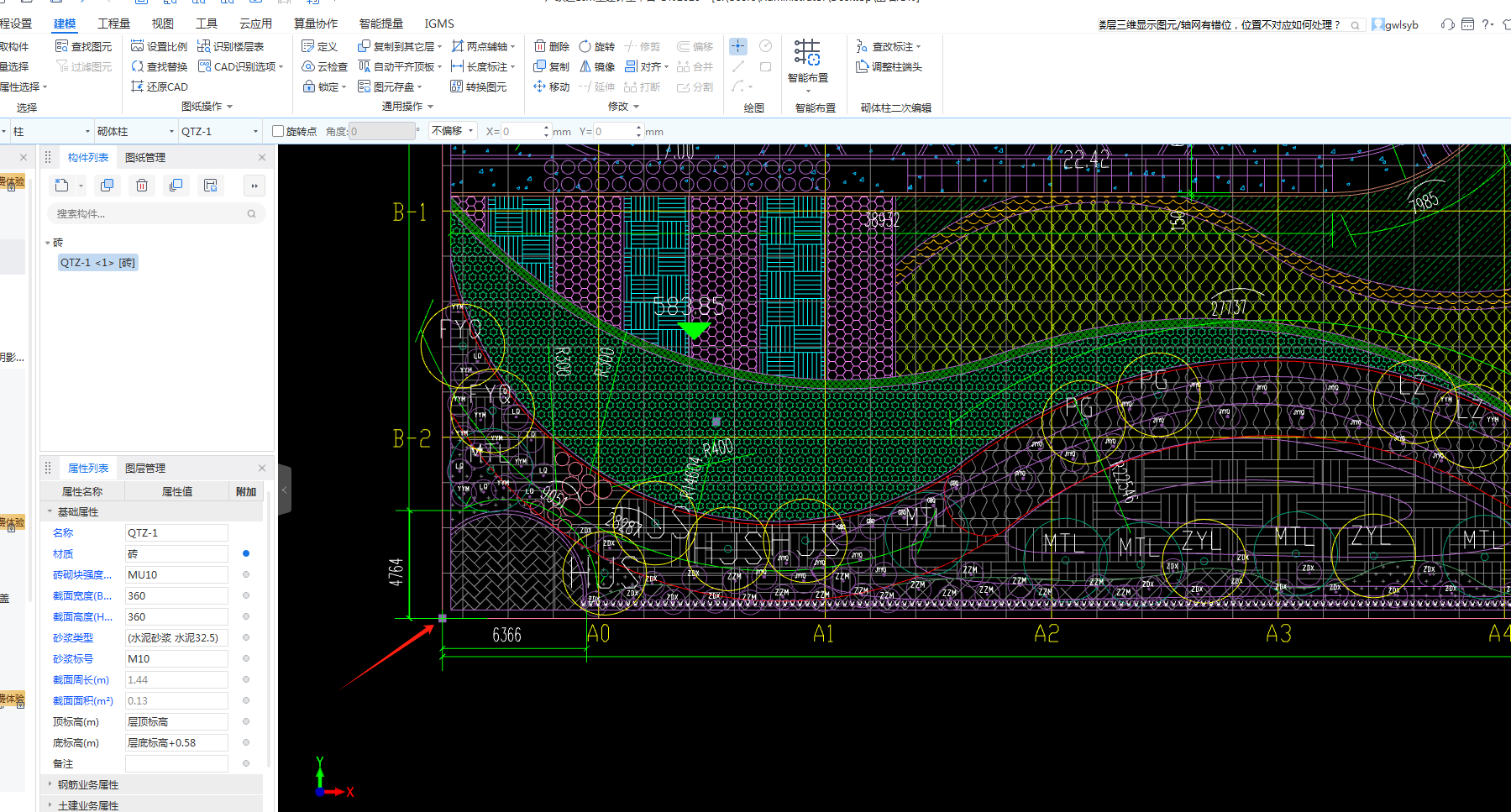This screenshot has width=1511, height=812.
Task: Click the 删除 (delete) tool
Action: click(551, 46)
